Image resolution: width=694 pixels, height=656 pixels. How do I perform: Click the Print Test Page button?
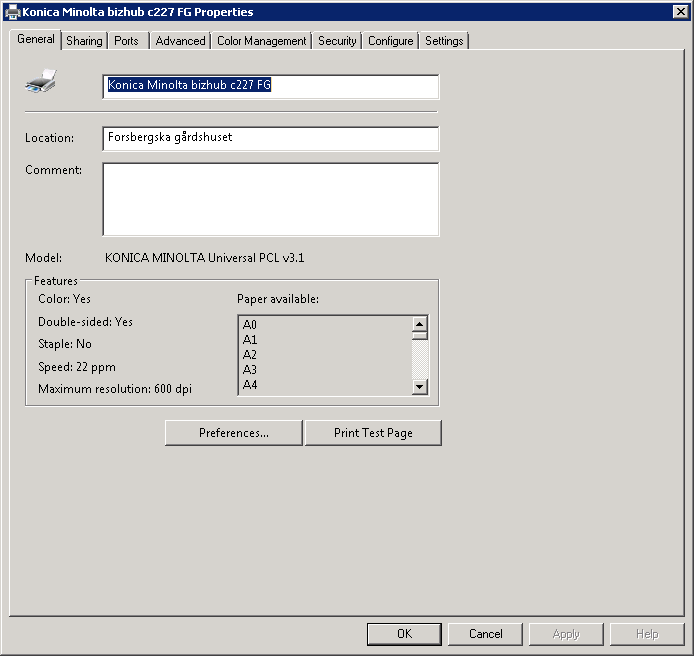coord(373,433)
